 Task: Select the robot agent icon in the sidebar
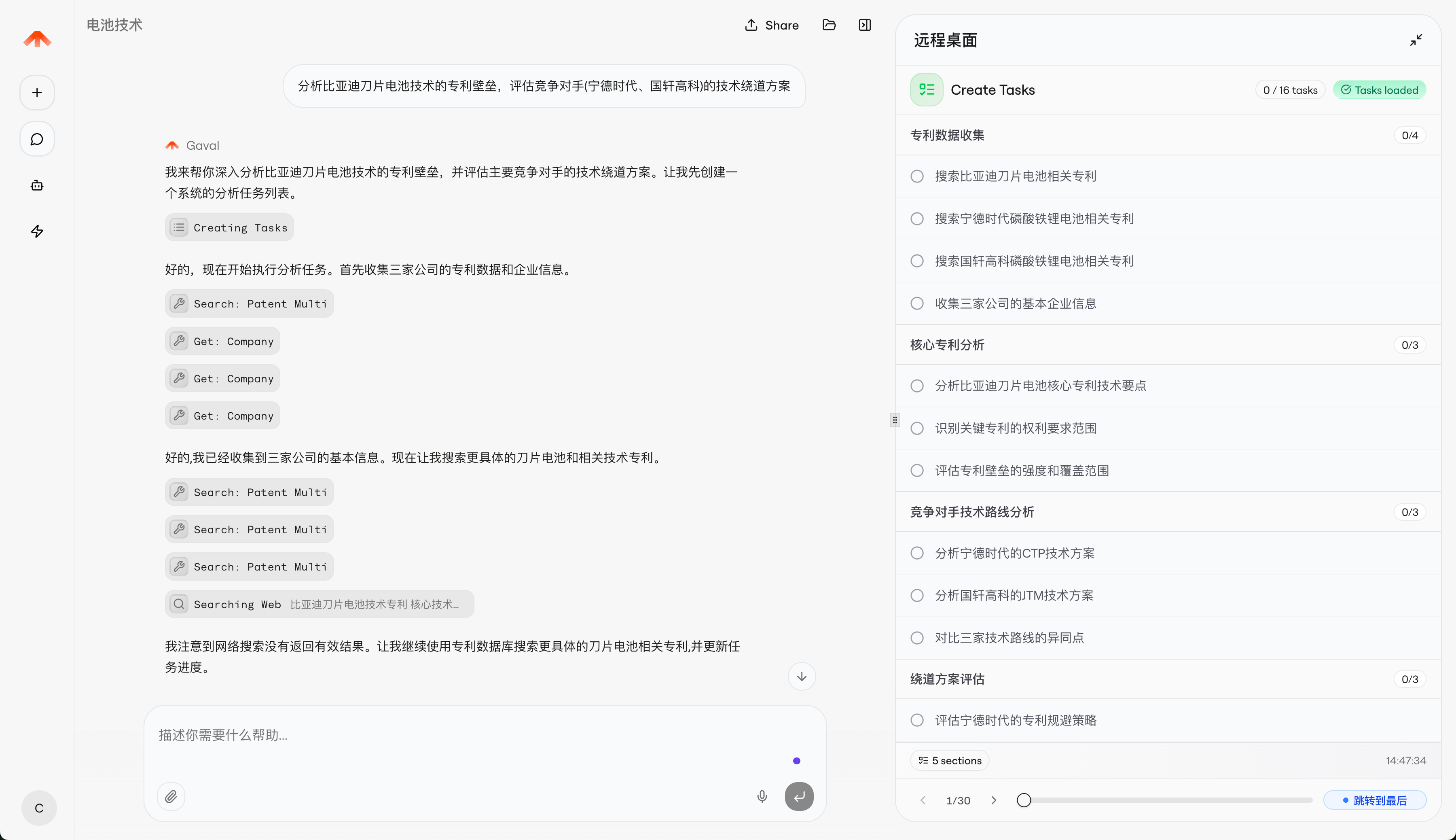[x=36, y=185]
